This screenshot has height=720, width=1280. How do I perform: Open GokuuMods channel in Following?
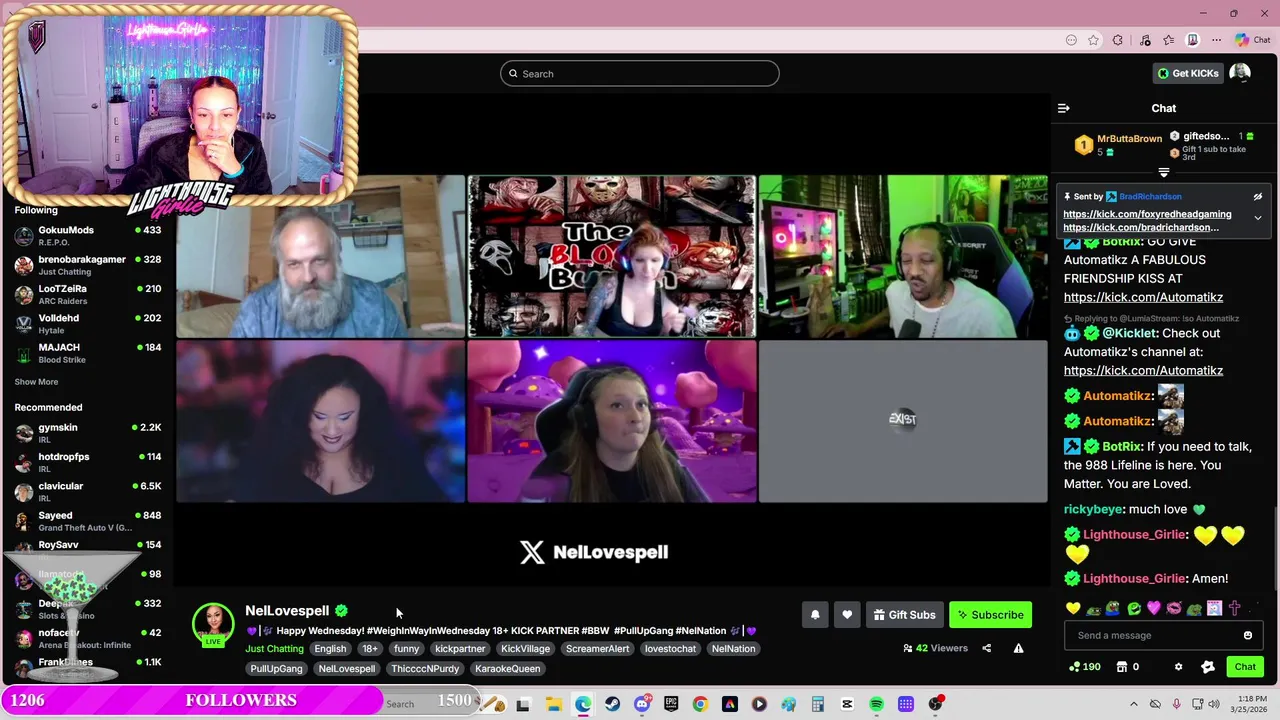87,236
